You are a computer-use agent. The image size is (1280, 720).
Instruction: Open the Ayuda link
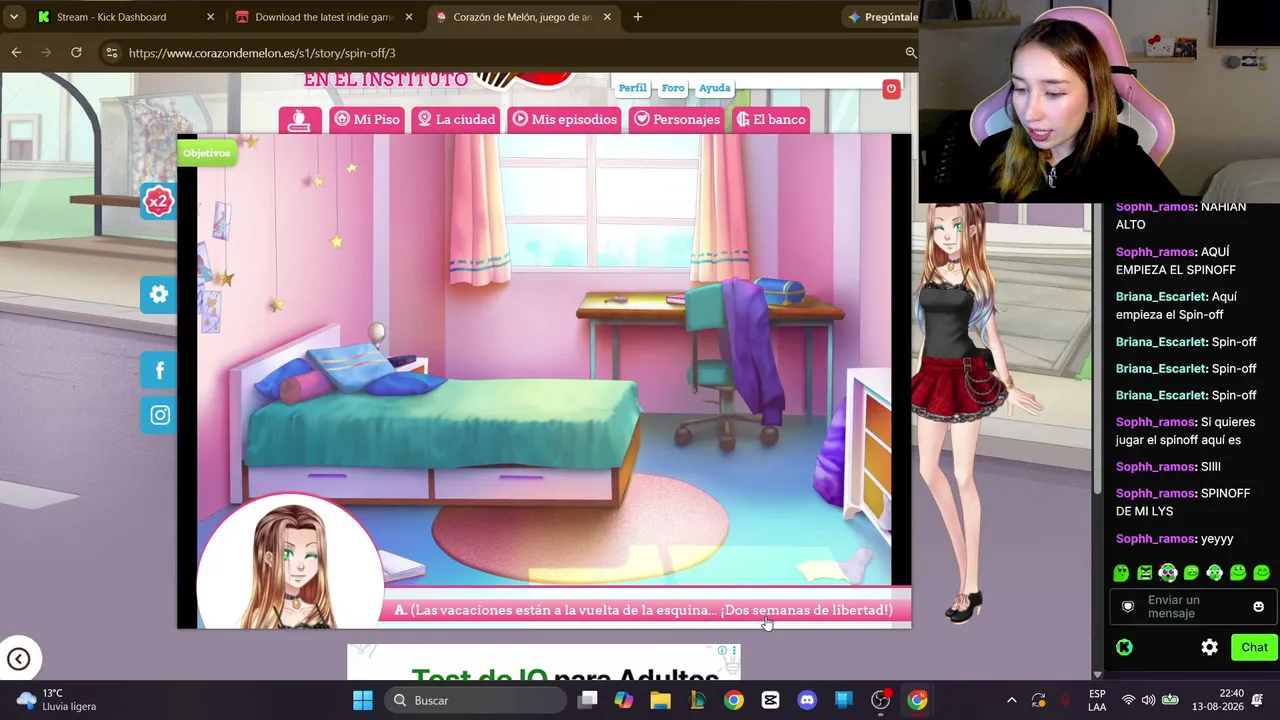[714, 88]
